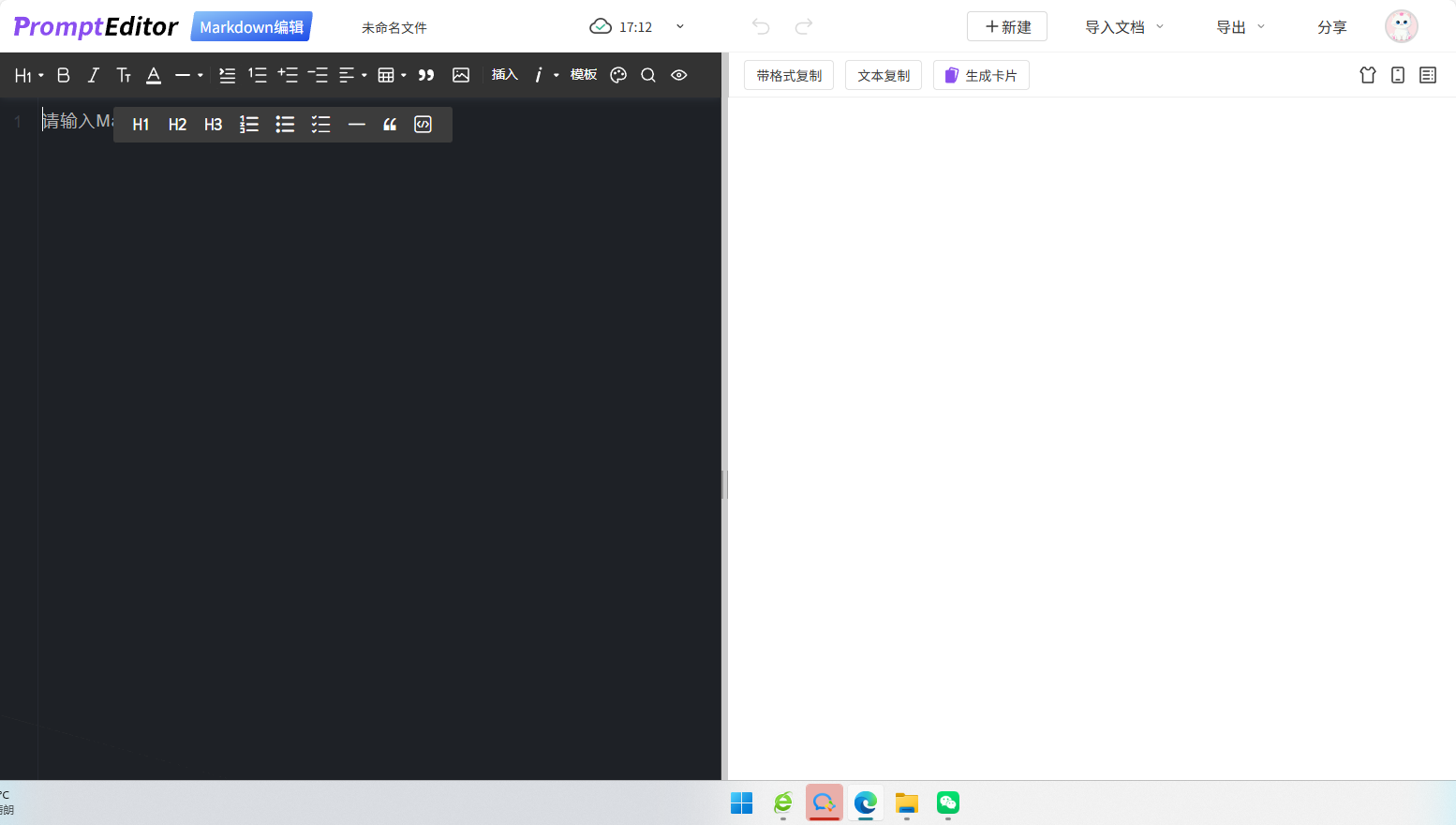Click the T-shirt skin icon
This screenshot has height=825, width=1456.
coord(1368,75)
